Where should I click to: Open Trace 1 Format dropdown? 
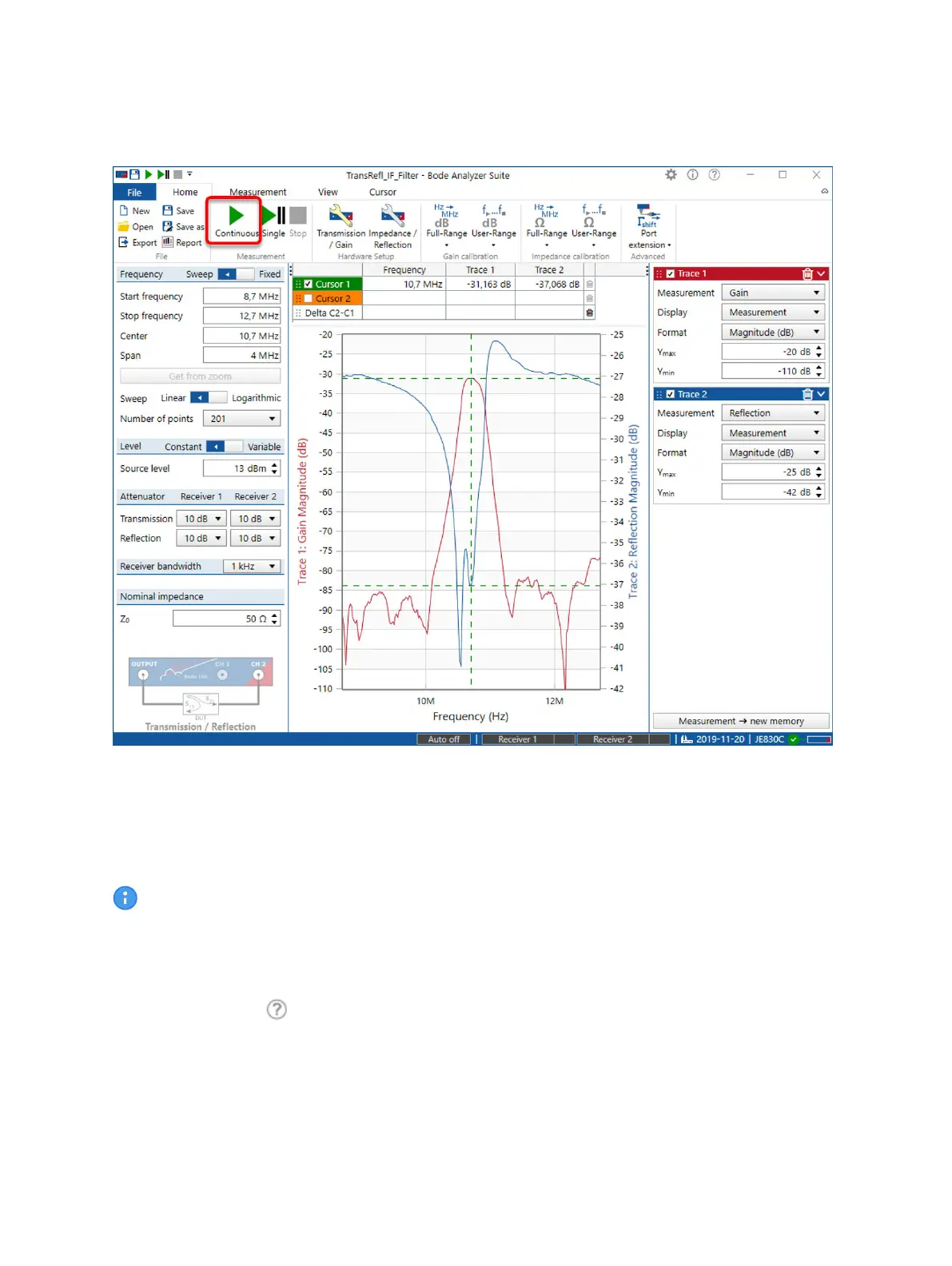[773, 332]
